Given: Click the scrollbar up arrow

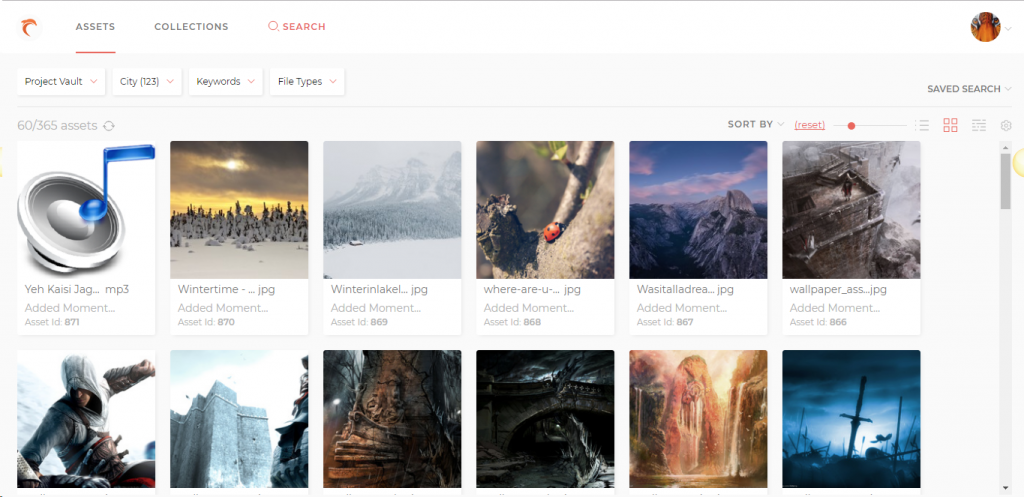Looking at the screenshot, I should tap(1006, 149).
